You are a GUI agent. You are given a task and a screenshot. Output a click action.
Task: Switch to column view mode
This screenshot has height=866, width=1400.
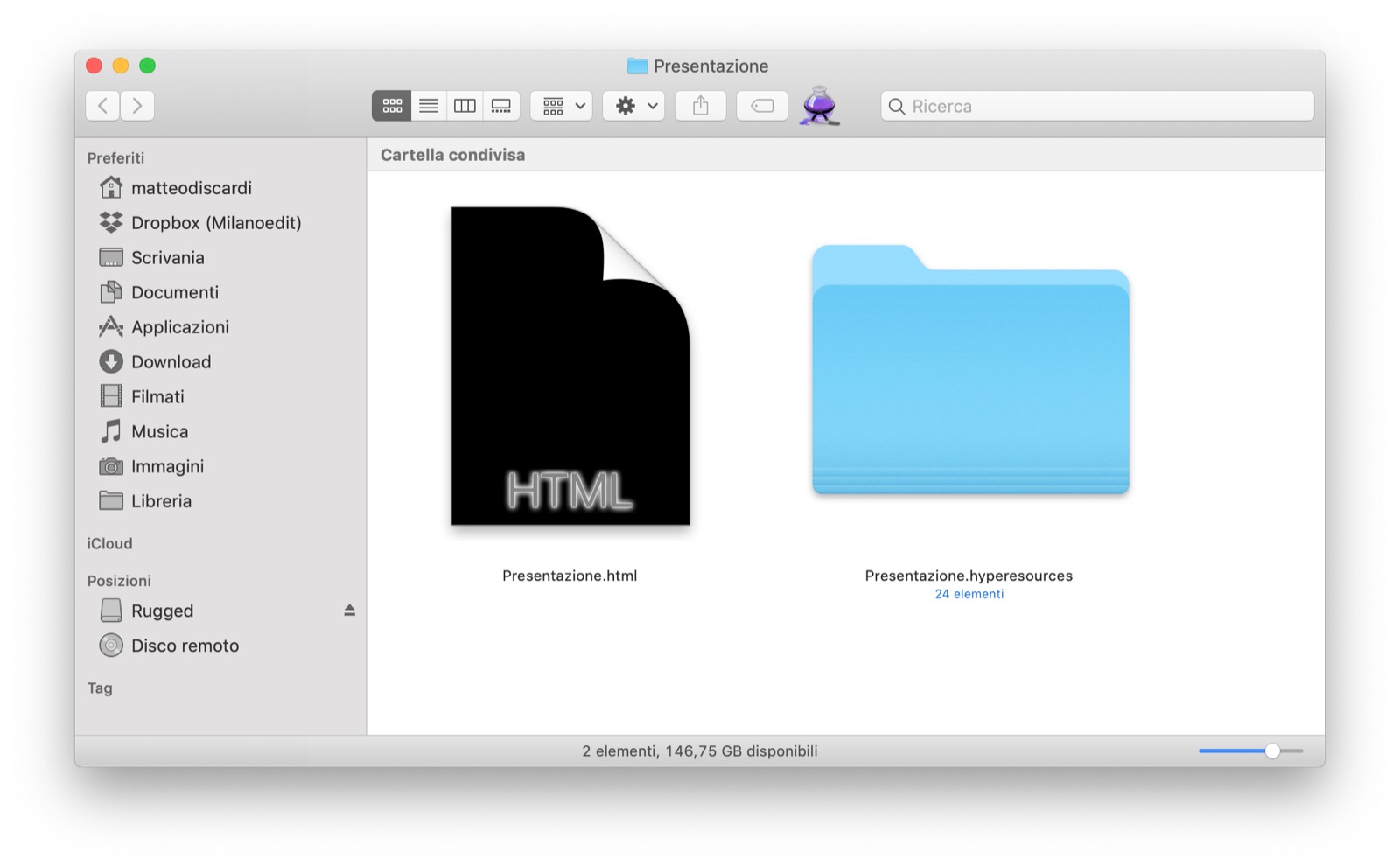click(x=465, y=106)
